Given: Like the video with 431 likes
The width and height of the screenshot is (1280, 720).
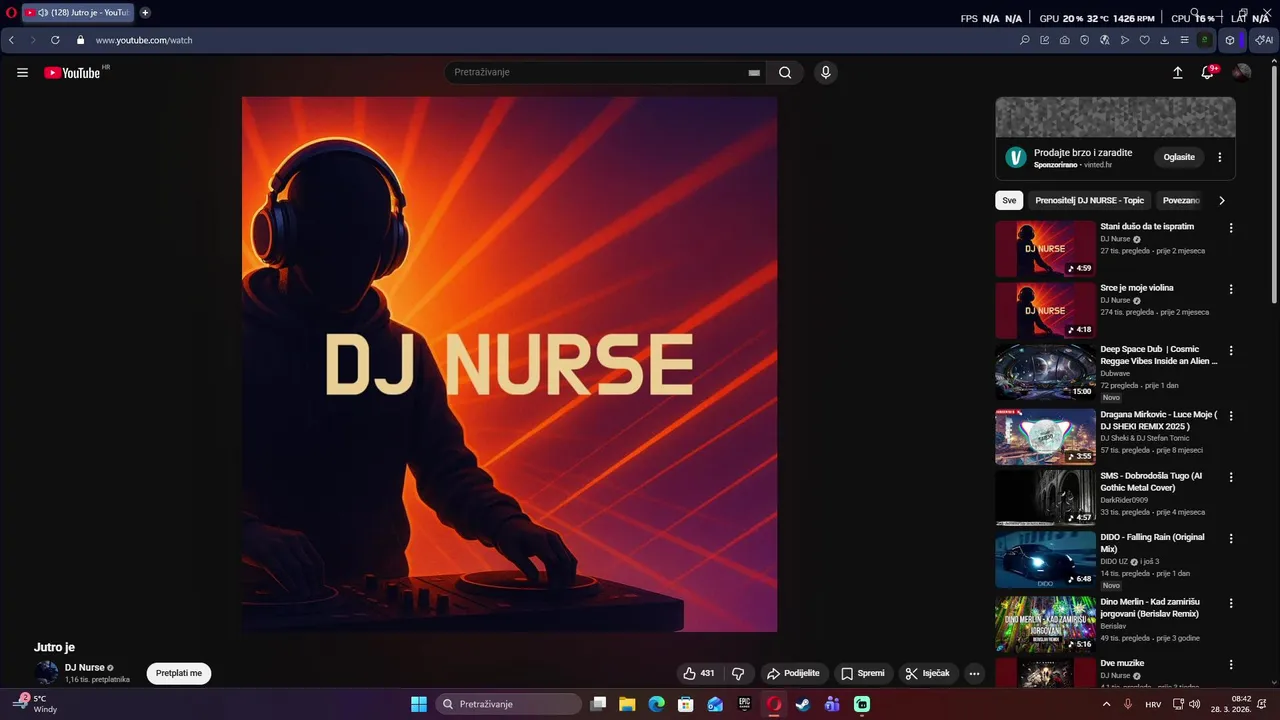Looking at the screenshot, I should click(699, 673).
